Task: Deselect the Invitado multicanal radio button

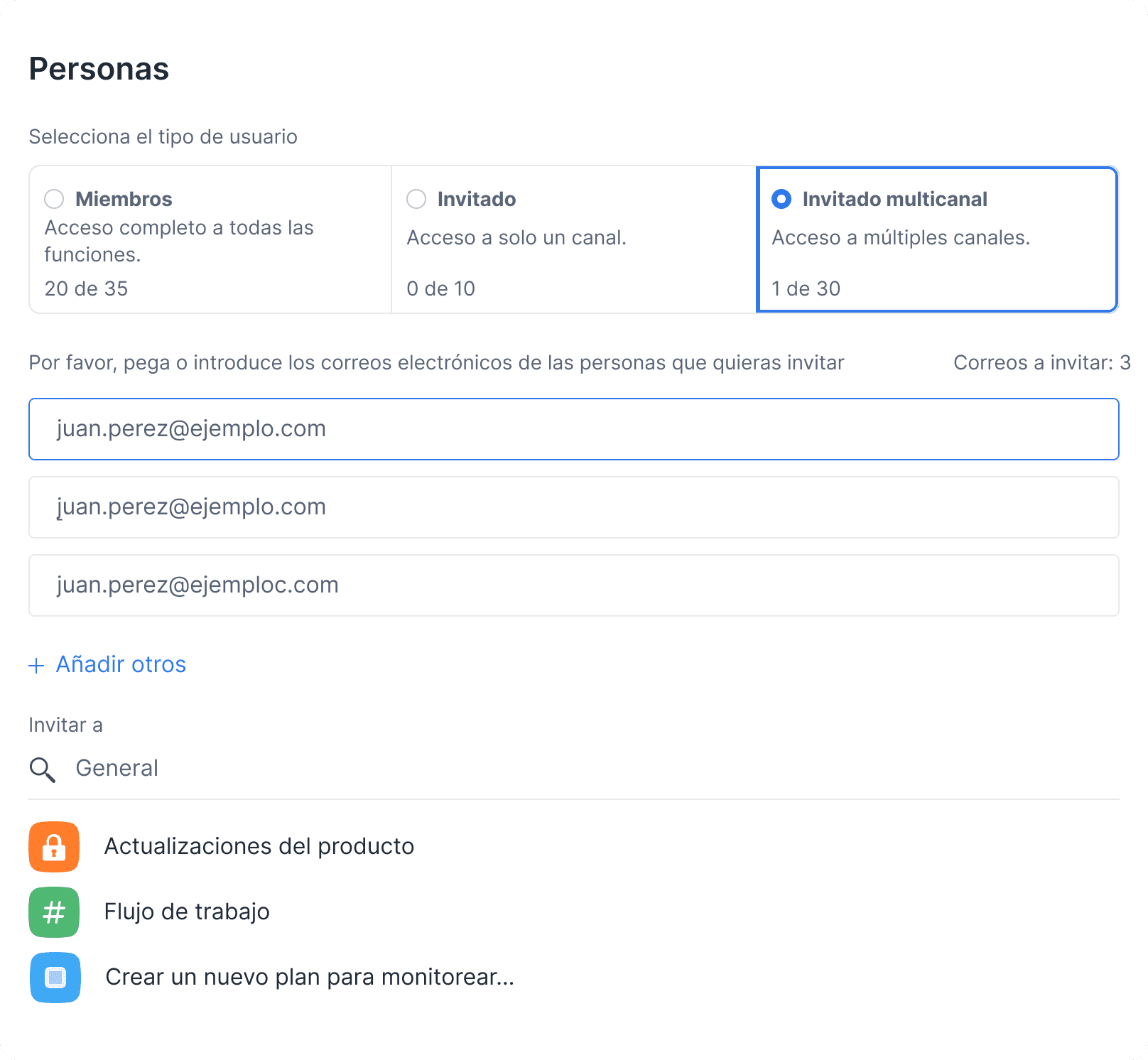Action: (x=782, y=200)
